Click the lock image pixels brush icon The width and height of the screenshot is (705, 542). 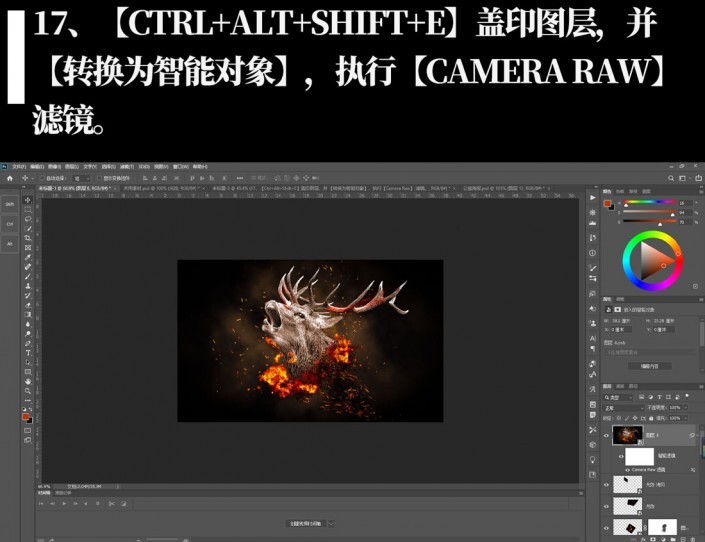pos(627,418)
